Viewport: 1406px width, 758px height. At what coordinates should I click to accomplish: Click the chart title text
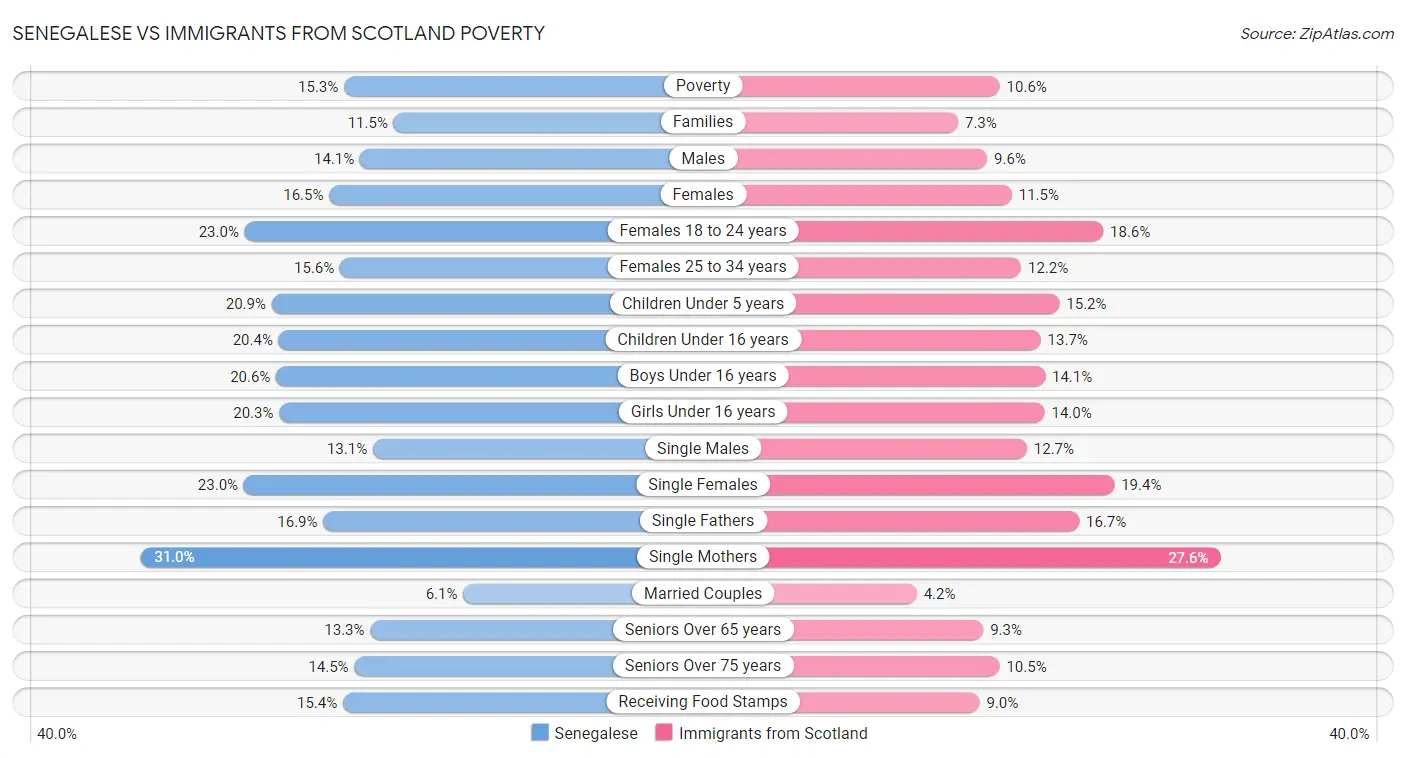pos(279,33)
